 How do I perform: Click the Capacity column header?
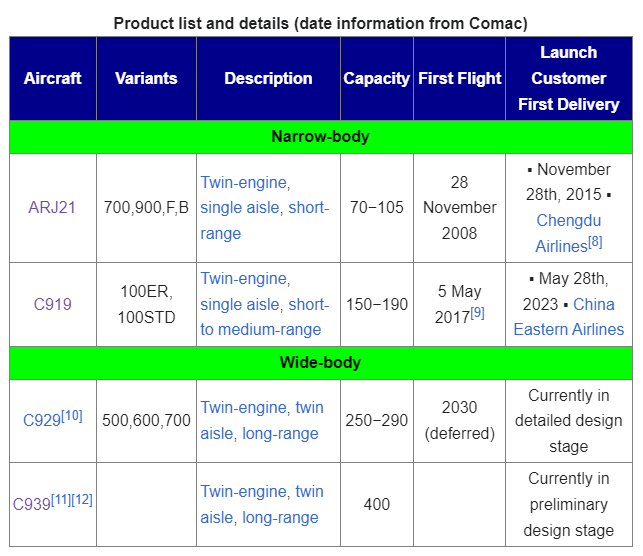click(377, 78)
